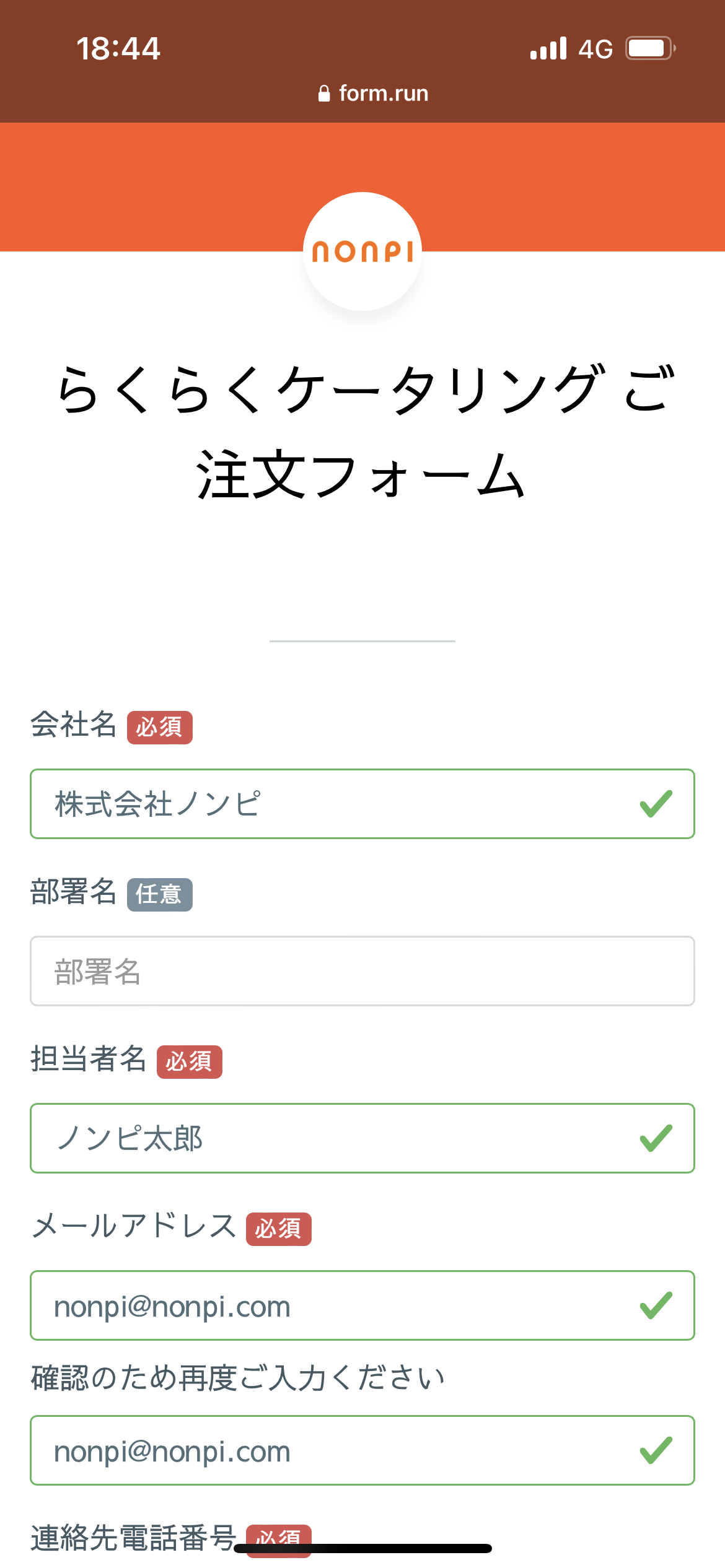The image size is (725, 1568).
Task: Click the 会社名 field containing 株式会社ノンピ
Action: (x=335, y=804)
